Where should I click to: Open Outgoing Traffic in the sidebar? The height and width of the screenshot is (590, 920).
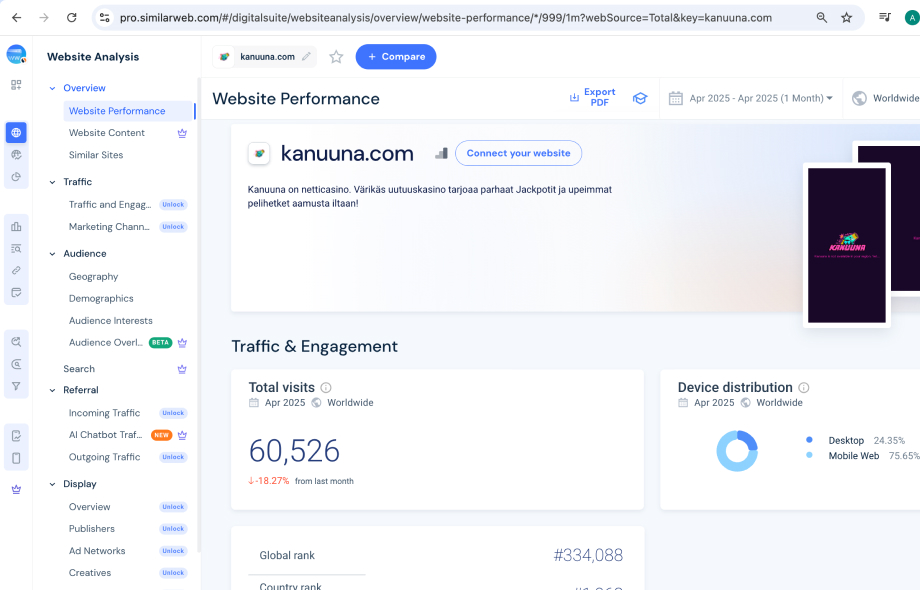pyautogui.click(x=104, y=457)
